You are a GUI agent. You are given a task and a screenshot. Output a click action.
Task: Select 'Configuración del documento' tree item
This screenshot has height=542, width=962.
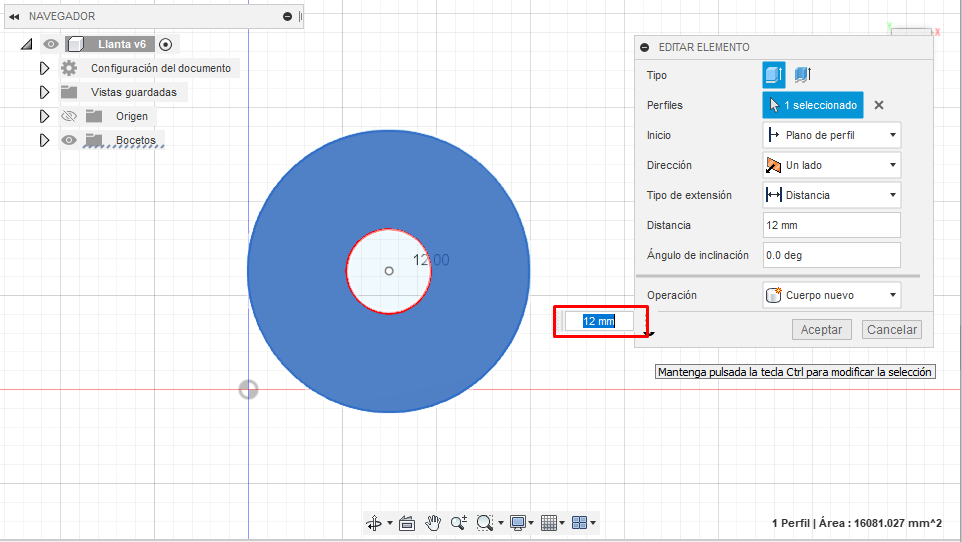(161, 68)
